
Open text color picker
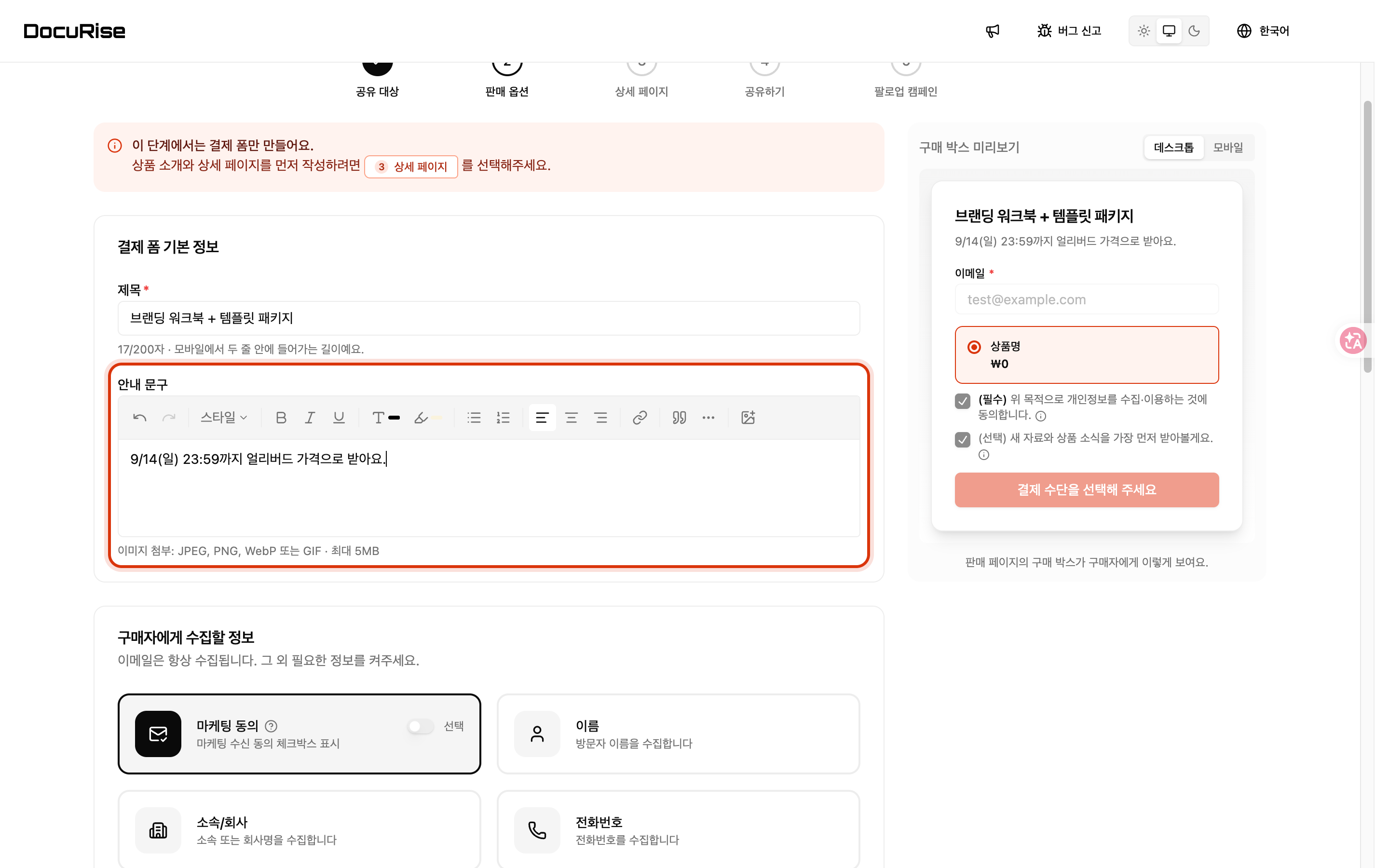(x=386, y=417)
